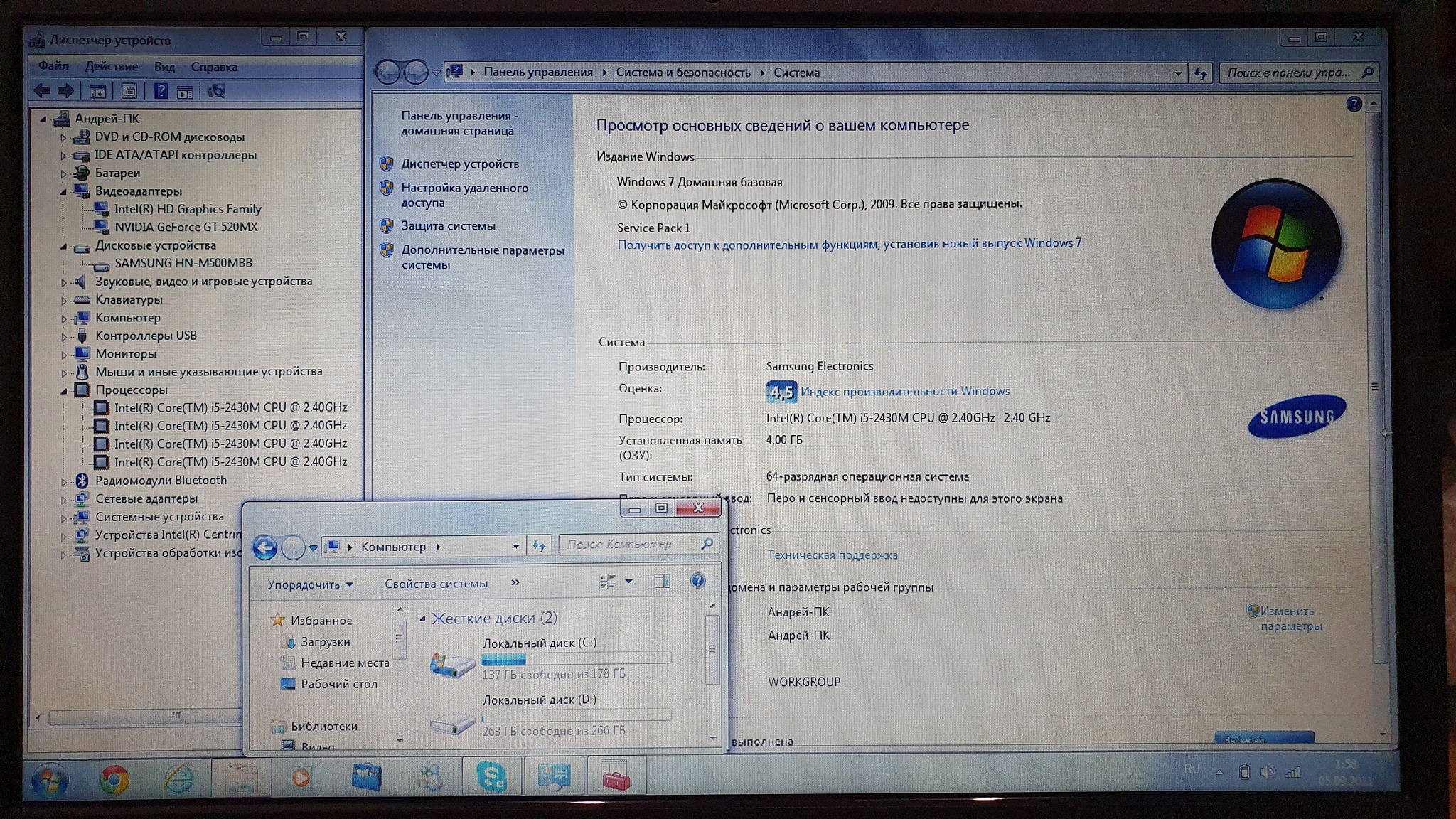Click the scan for hardware changes icon
Image resolution: width=1456 pixels, height=819 pixels.
pos(217,91)
